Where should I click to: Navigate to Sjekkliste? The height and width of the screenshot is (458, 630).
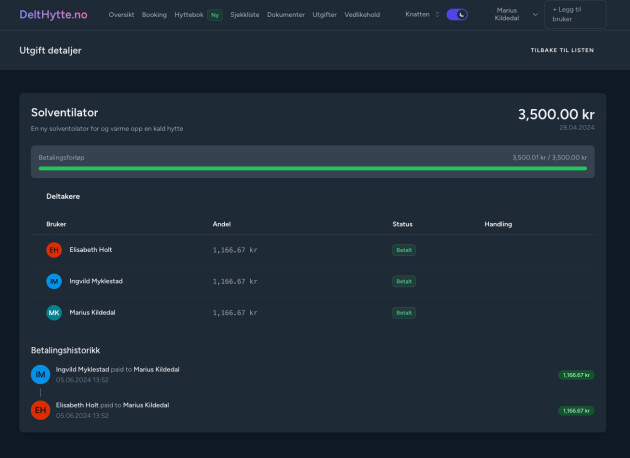click(245, 14)
